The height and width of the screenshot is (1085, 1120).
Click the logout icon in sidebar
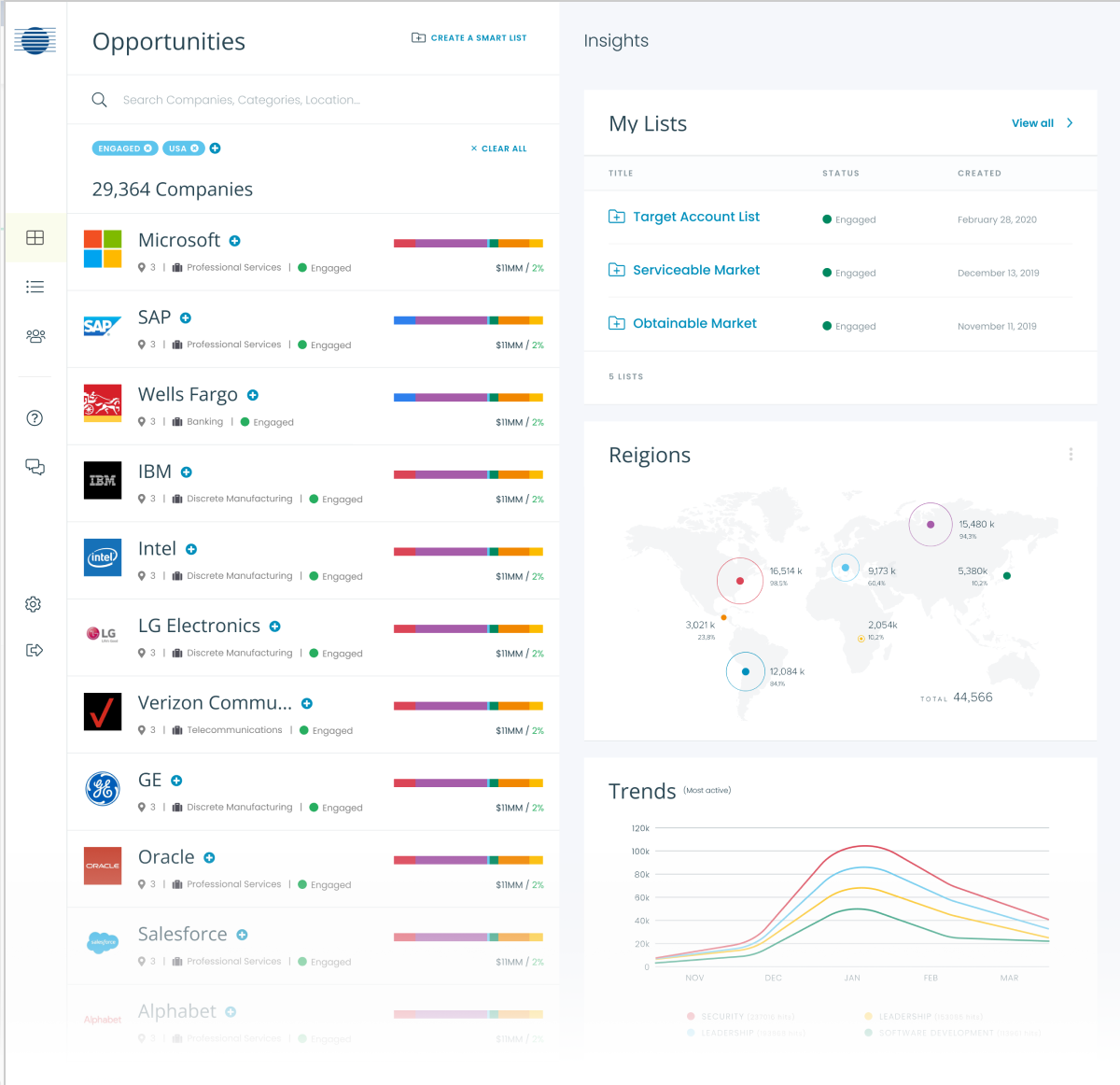click(35, 650)
